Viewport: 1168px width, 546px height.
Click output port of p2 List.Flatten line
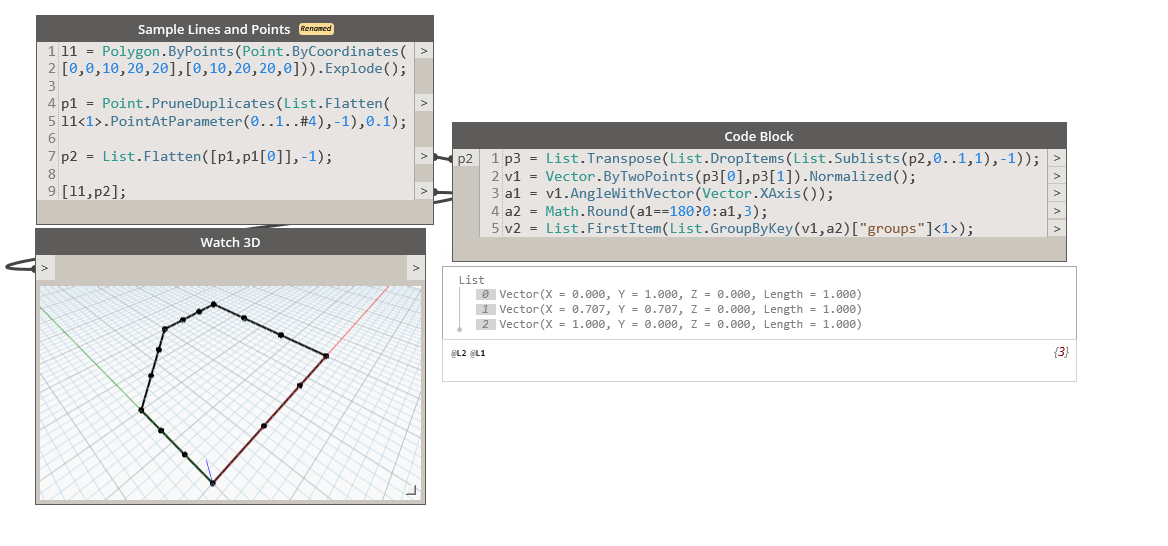click(423, 156)
